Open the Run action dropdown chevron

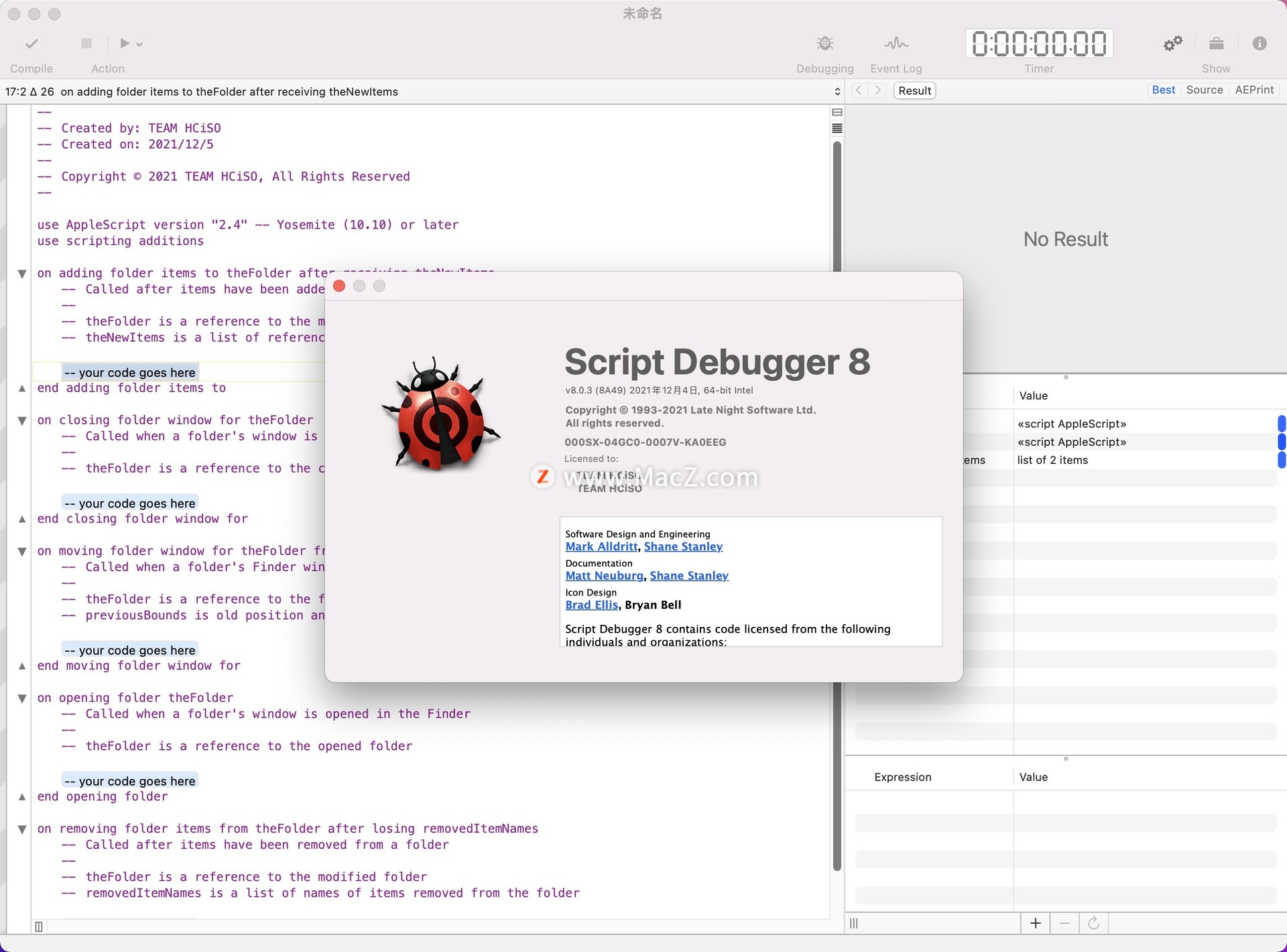pyautogui.click(x=139, y=44)
